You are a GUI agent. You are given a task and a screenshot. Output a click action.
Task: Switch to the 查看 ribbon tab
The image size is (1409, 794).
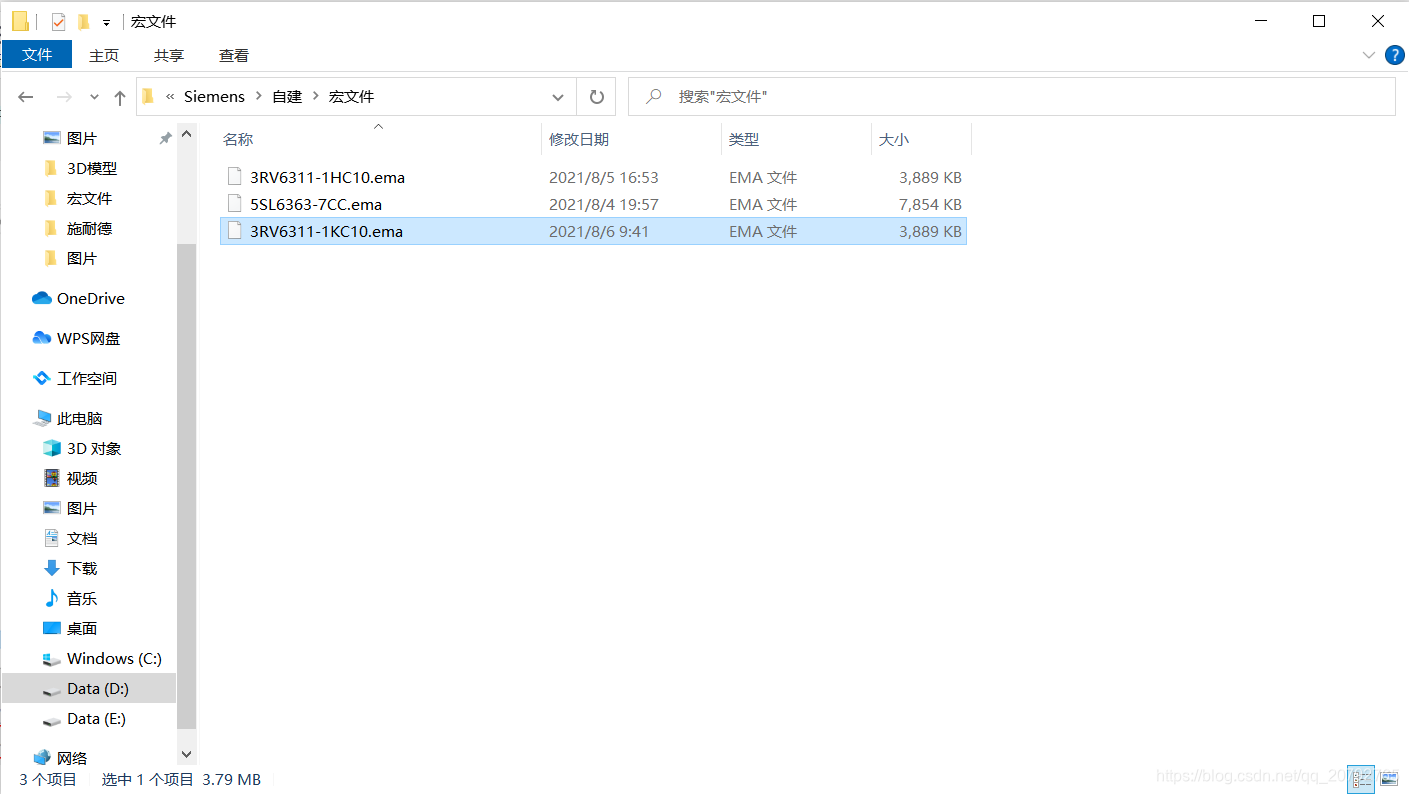click(234, 55)
